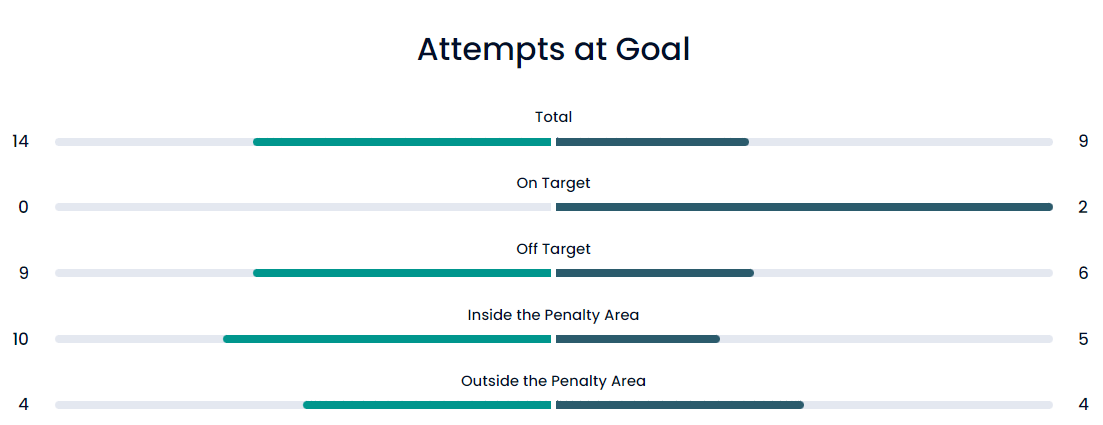Click the Inside Penalty Area value 10

(x=20, y=339)
